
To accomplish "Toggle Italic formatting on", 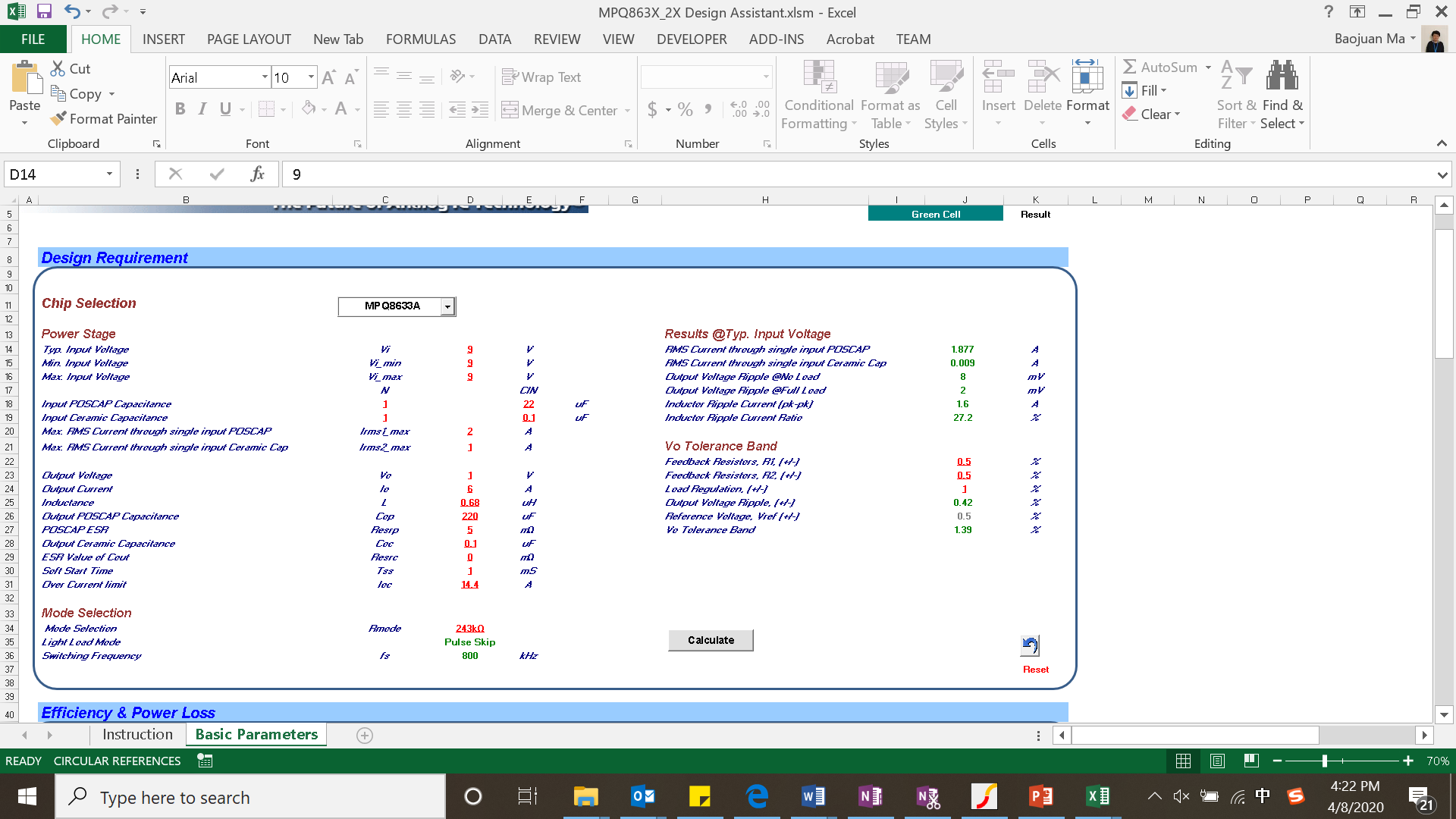I will (202, 108).
